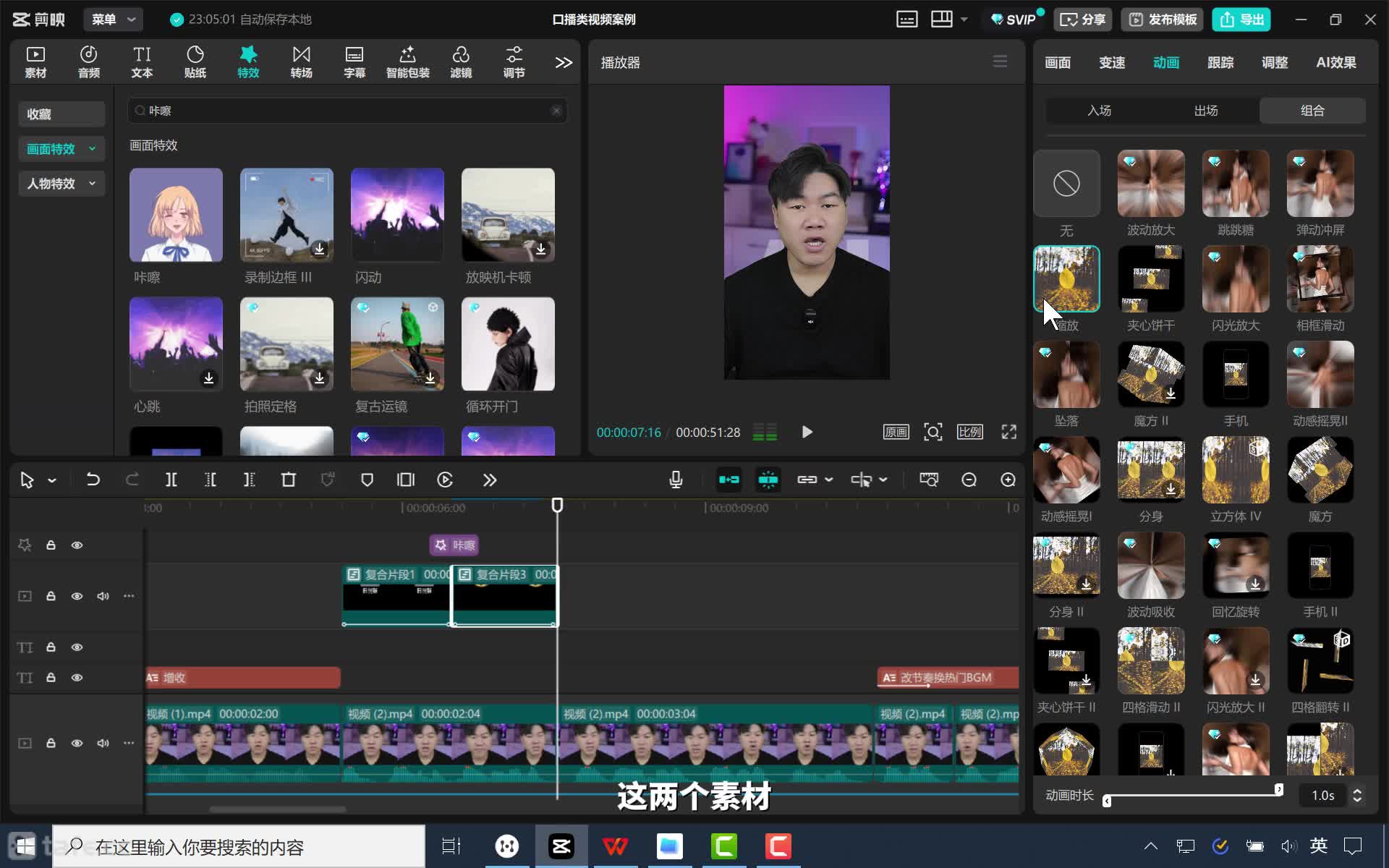Screen dimensions: 1389x868
Task: Open the 调节 adjustment panel
Action: point(514,62)
